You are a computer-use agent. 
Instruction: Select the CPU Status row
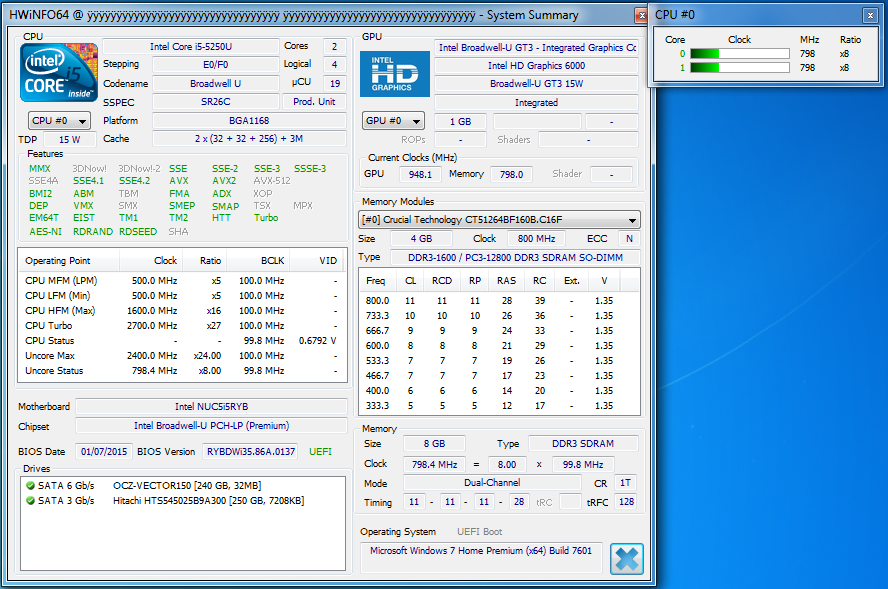(182, 341)
